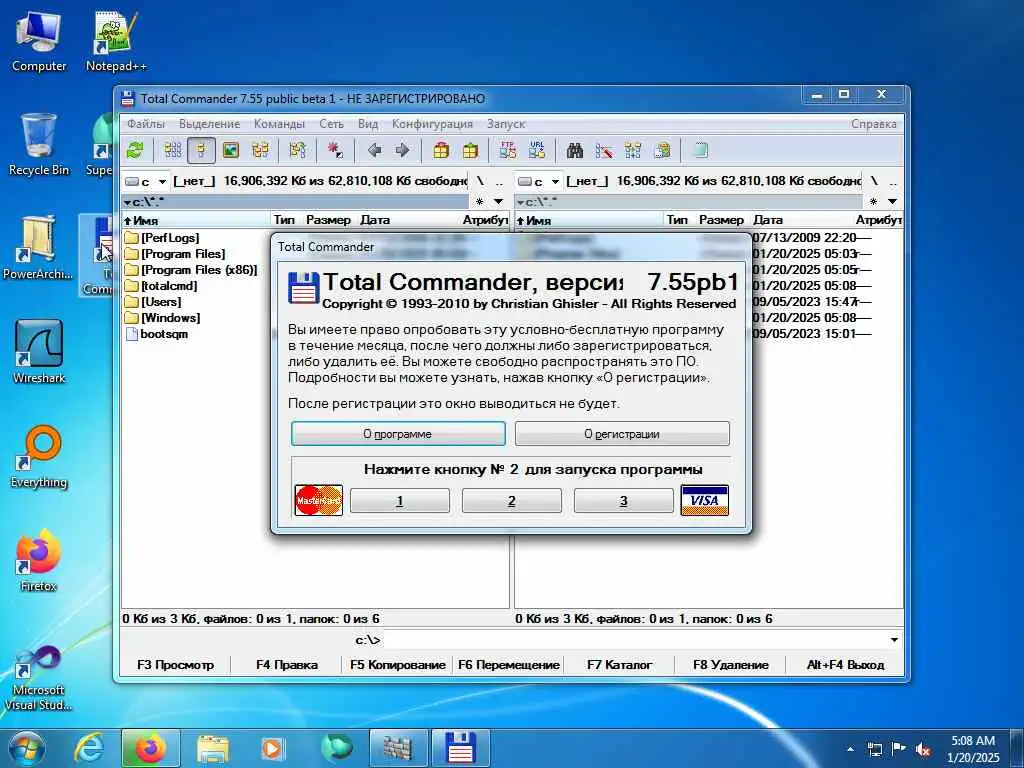Open the FTP connect icon
This screenshot has width=1024, height=768.
(x=508, y=151)
